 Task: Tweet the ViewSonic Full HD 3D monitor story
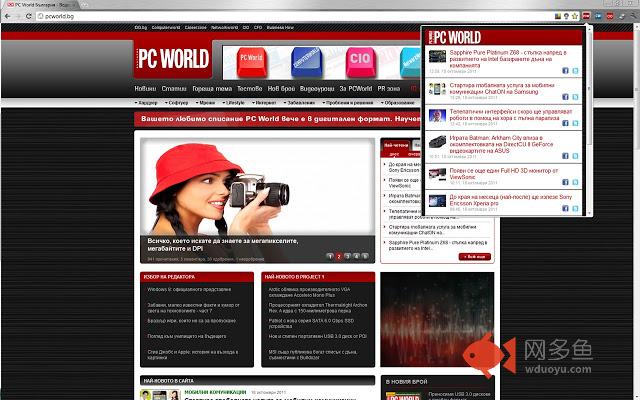click(575, 182)
